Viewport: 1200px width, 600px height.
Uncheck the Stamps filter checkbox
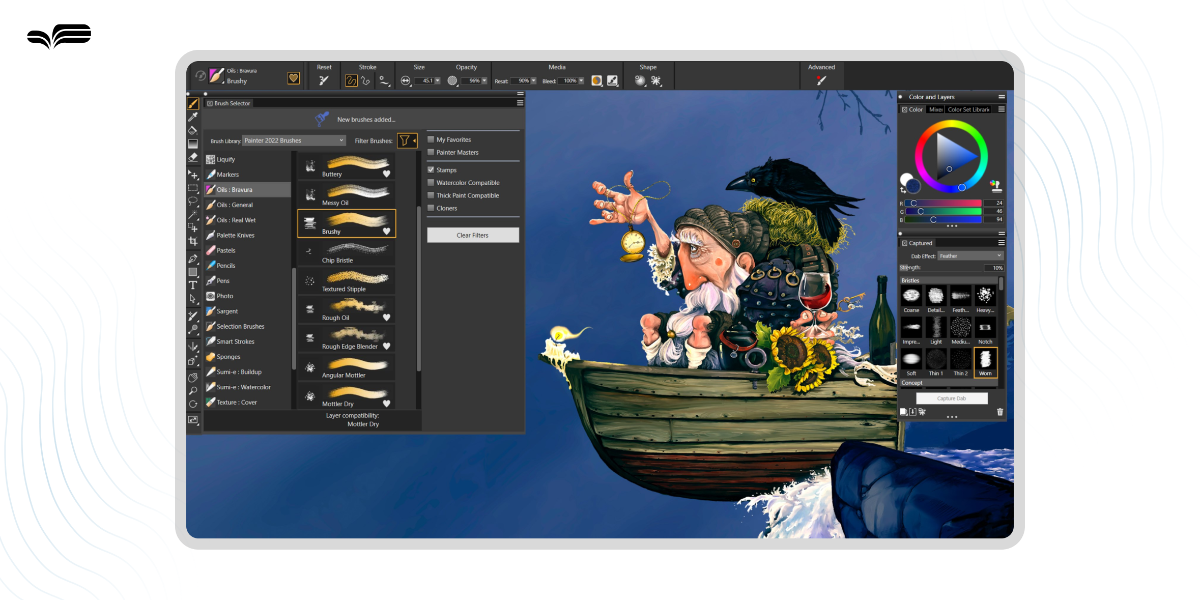[431, 170]
